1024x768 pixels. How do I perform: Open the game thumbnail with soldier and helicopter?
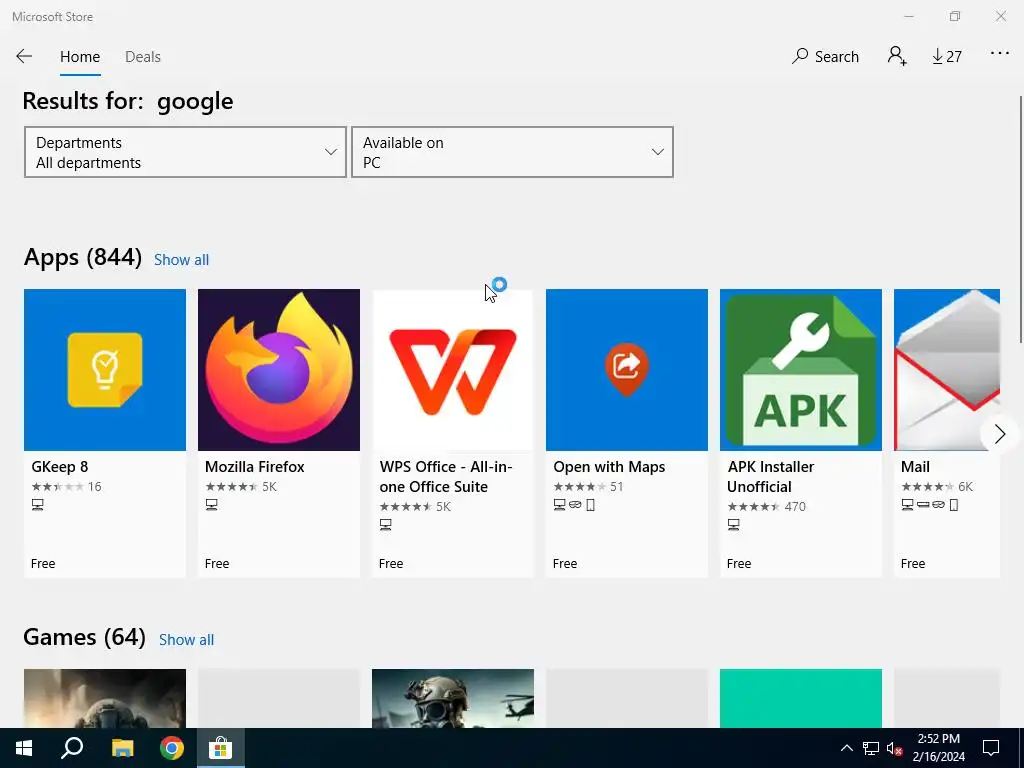(453, 698)
